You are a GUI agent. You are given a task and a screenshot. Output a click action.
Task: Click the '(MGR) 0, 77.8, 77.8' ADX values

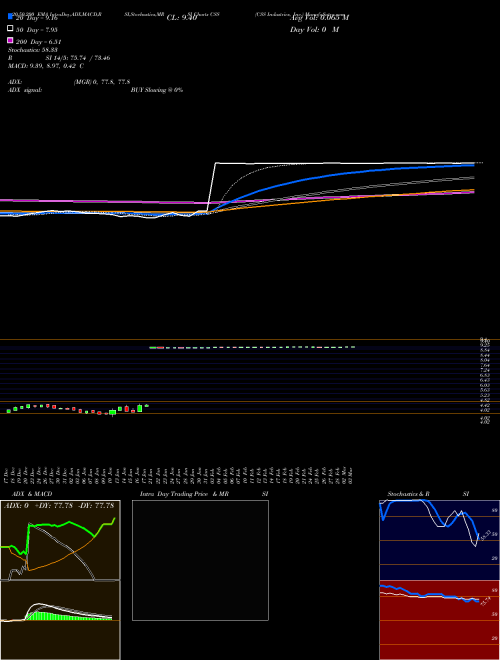pos(102,82)
